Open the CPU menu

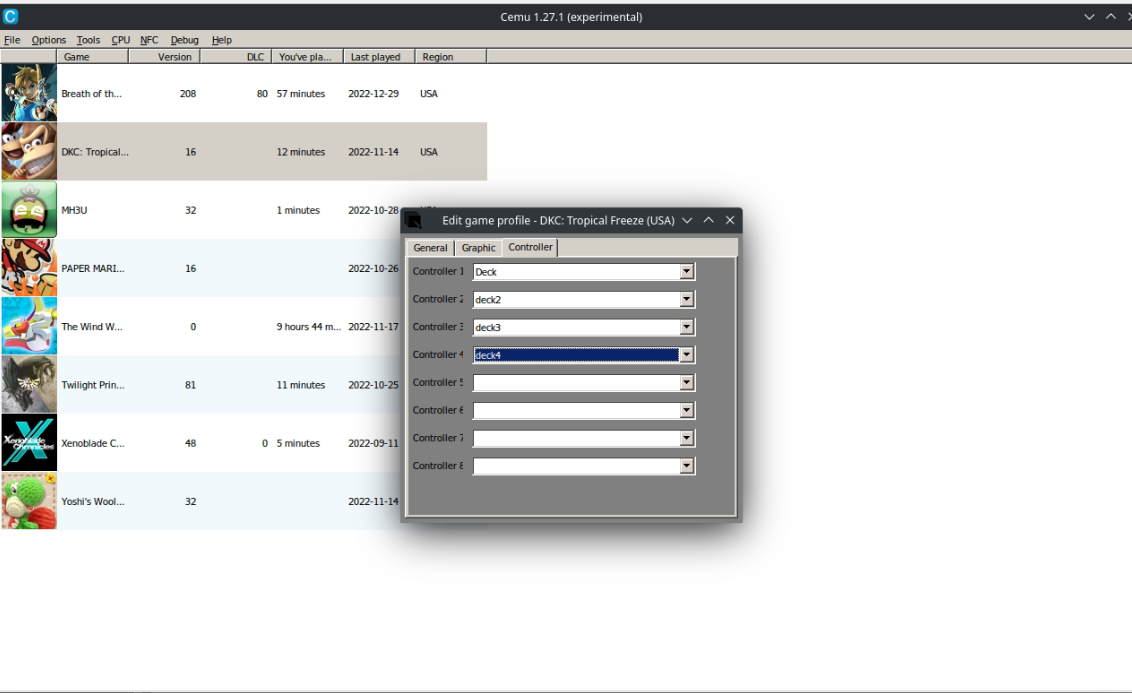point(121,40)
